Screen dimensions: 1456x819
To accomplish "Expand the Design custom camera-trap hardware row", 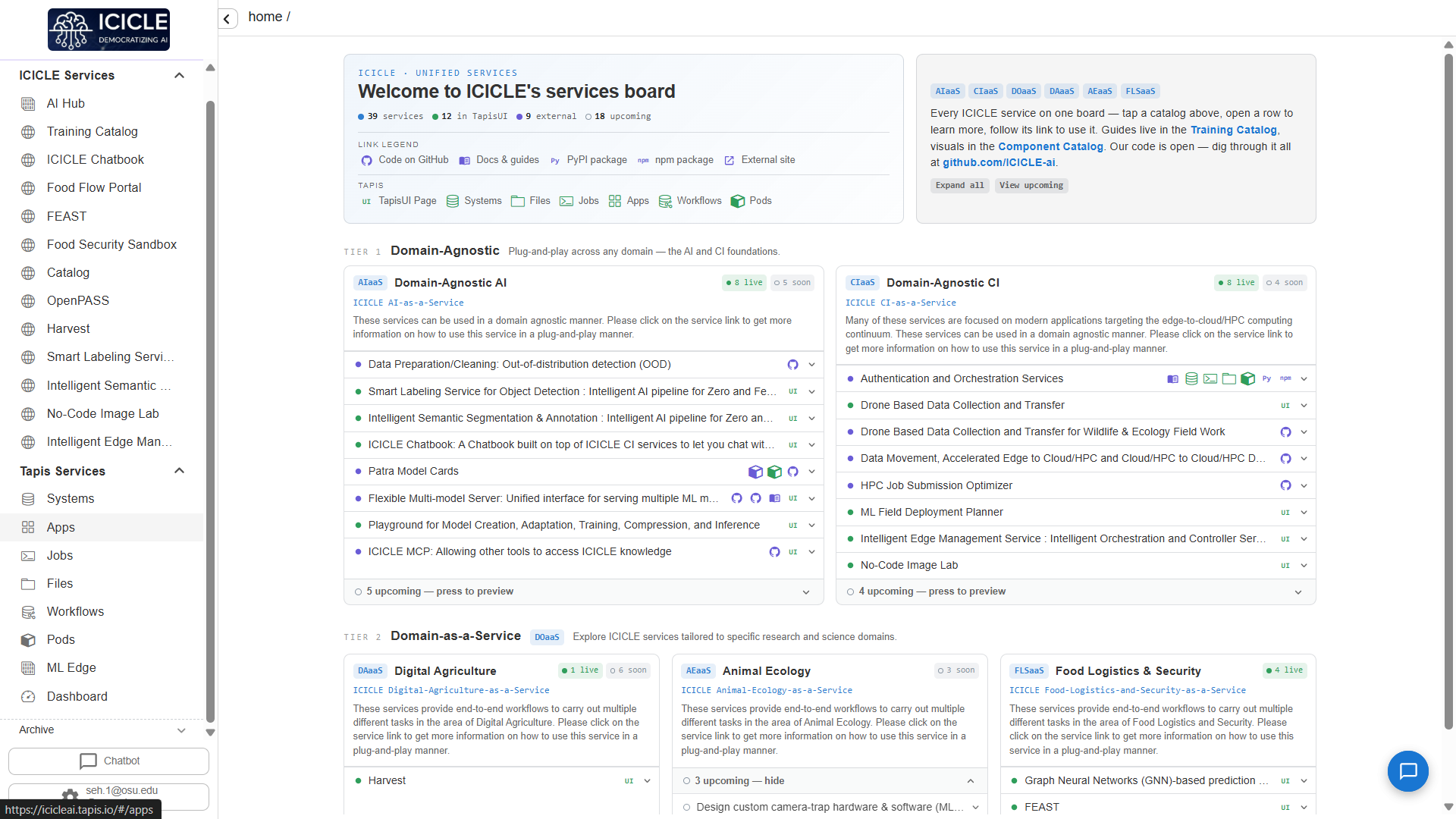I will [975, 808].
